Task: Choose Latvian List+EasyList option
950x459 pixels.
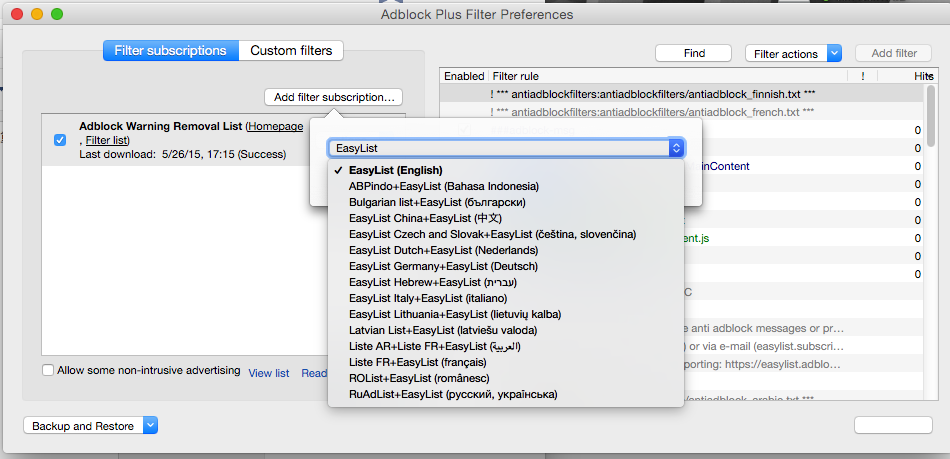Action: click(x=505, y=330)
